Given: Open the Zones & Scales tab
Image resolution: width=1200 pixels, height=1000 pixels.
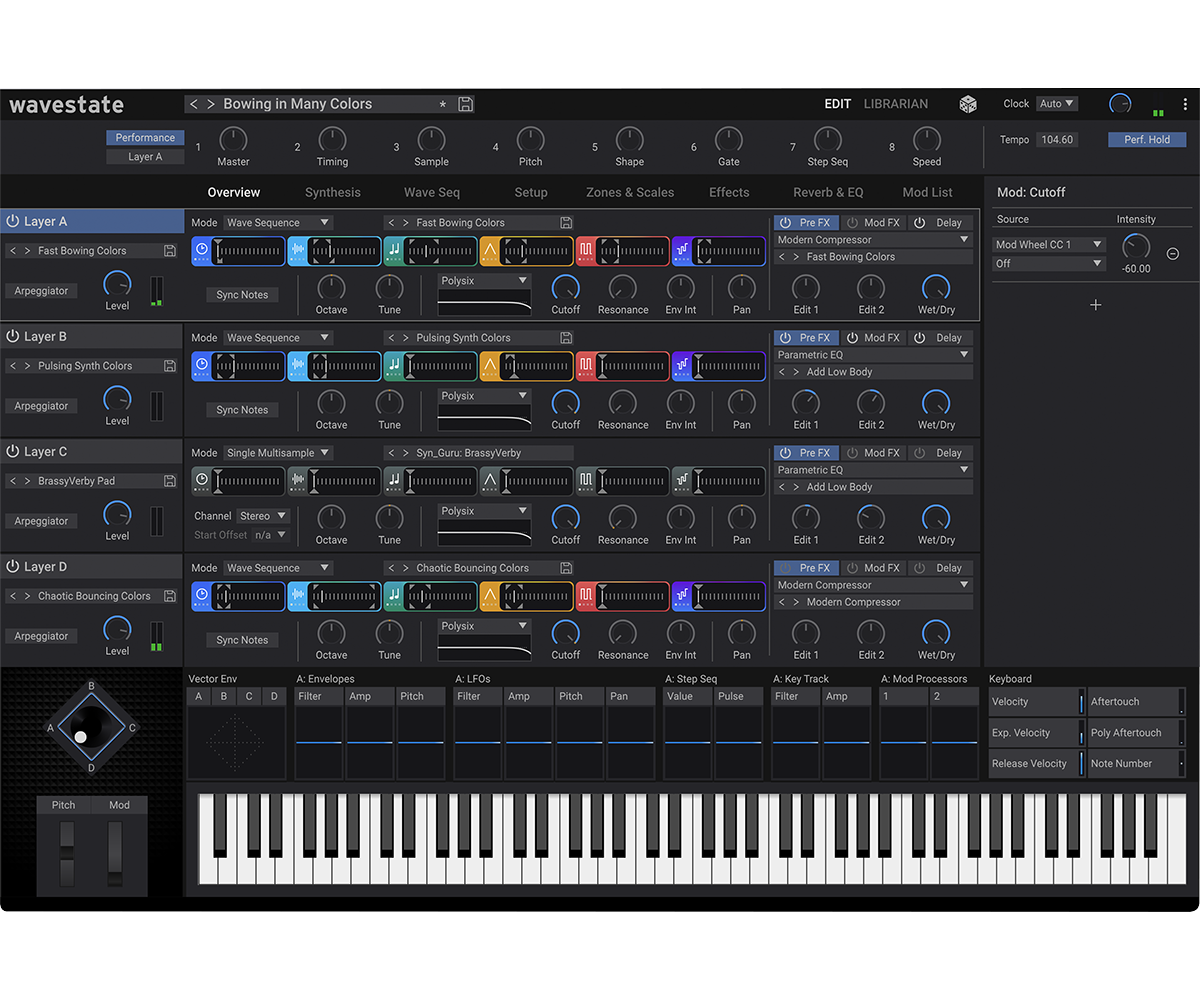Looking at the screenshot, I should pos(630,192).
